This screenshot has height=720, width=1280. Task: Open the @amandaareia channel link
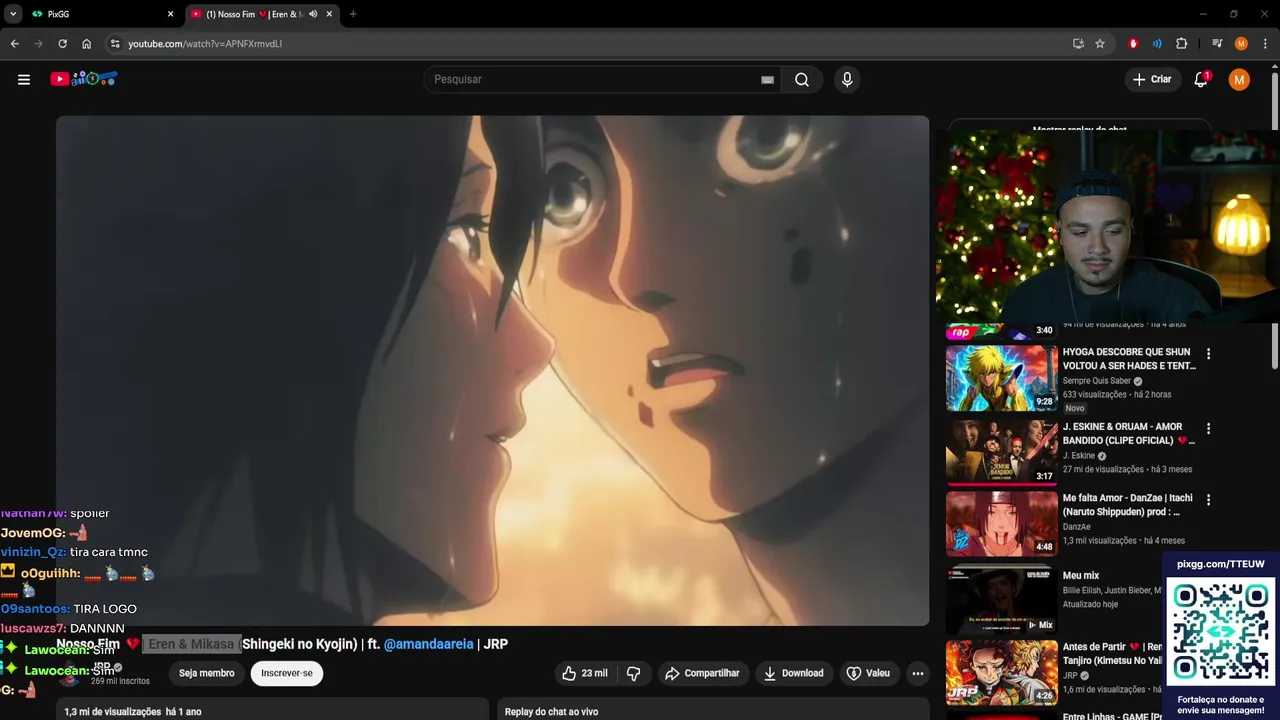(x=428, y=644)
